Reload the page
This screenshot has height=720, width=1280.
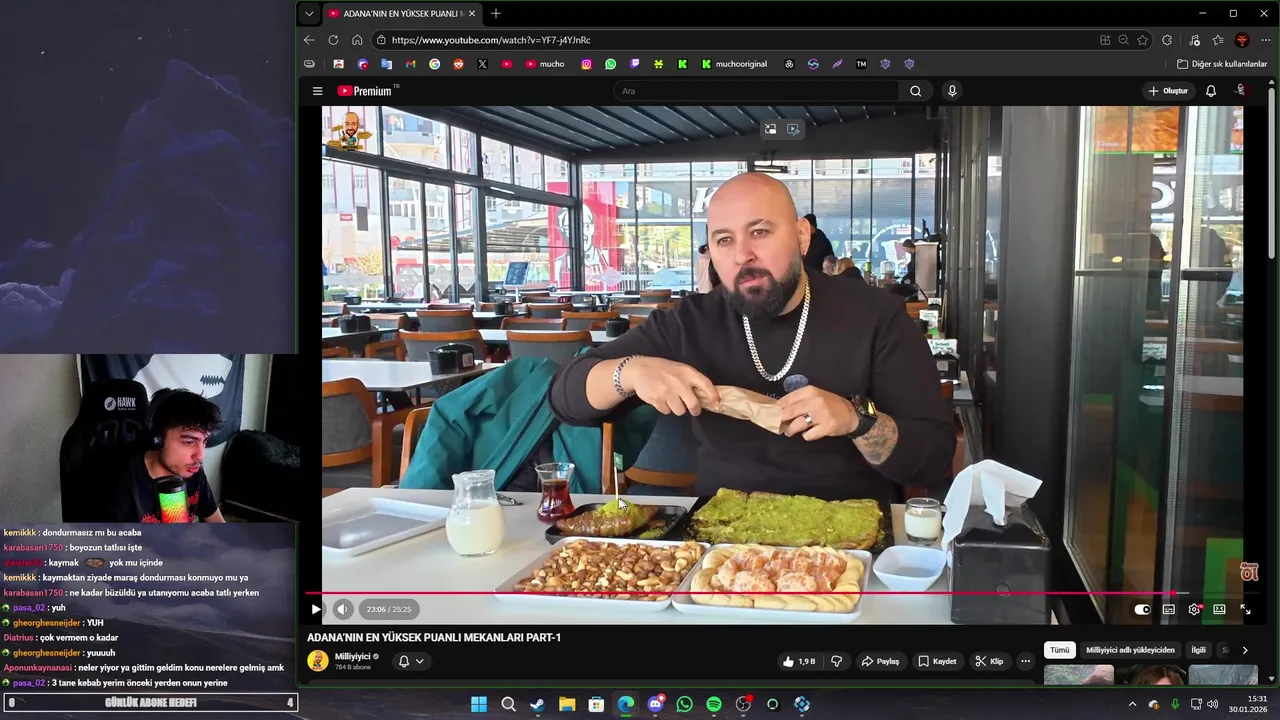pyautogui.click(x=334, y=40)
